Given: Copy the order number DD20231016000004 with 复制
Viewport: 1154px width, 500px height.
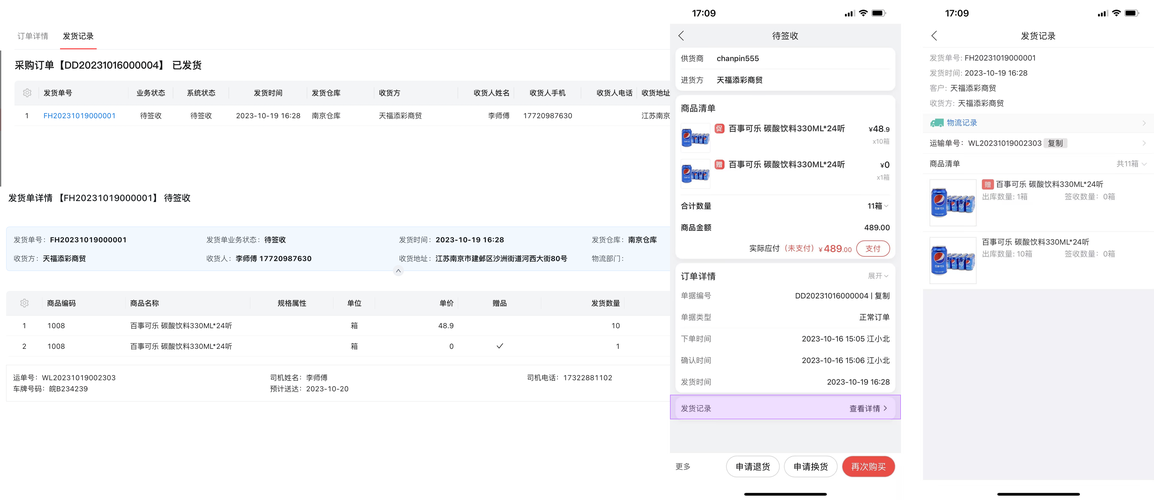Looking at the screenshot, I should pos(882,295).
